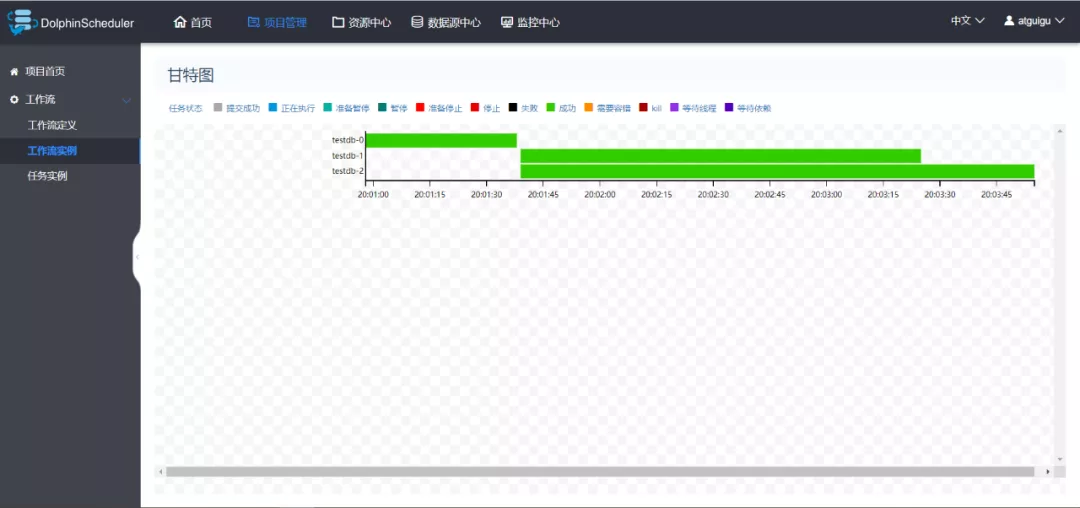Screen dimensions: 1080x508
Task: Open 工作流实例 in the sidebar
Action: pos(52,151)
